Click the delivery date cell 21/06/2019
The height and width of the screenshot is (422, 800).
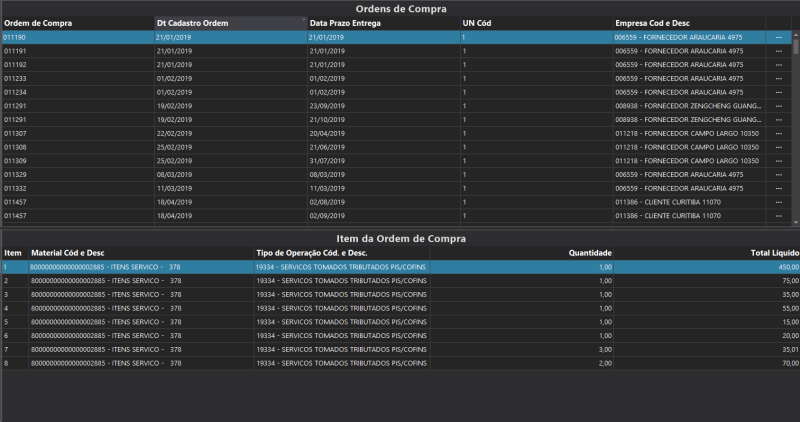(384, 147)
